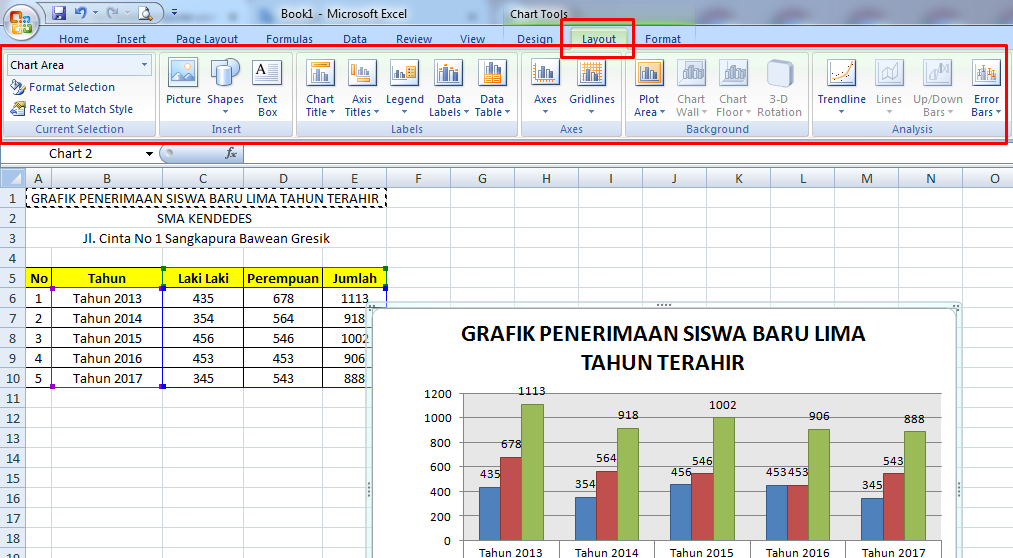Click data label 1002 in chart
This screenshot has width=1013, height=558.
722,405
